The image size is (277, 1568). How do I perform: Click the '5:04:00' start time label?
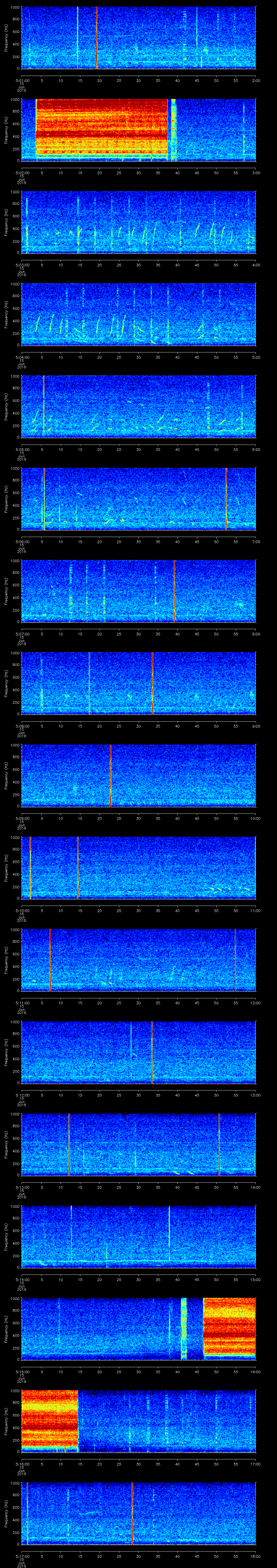point(22,357)
